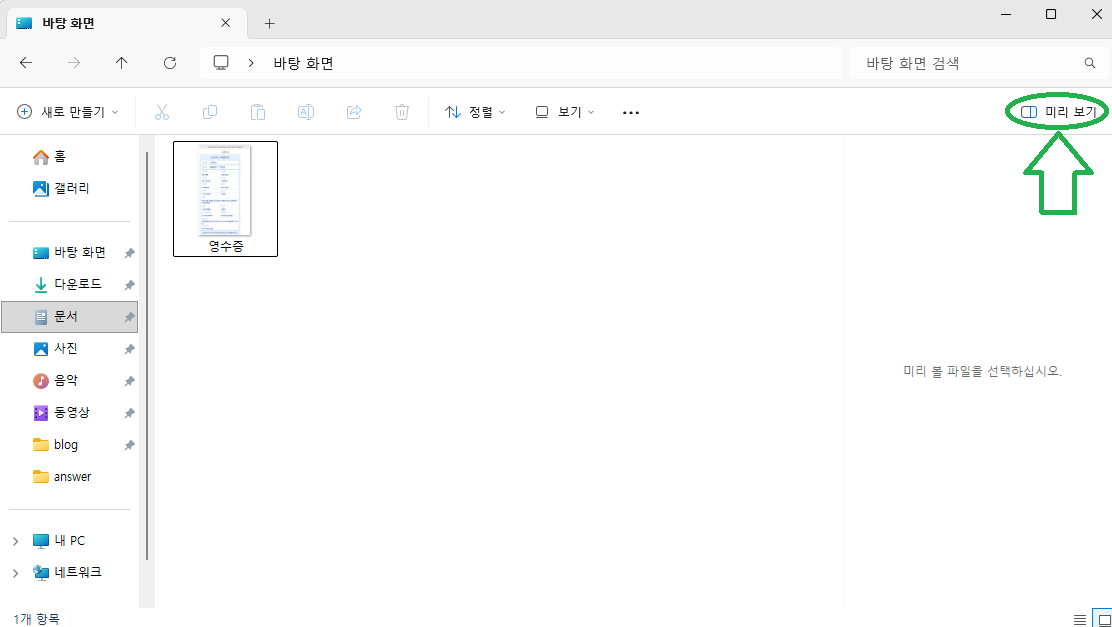Image resolution: width=1112 pixels, height=627 pixels.
Task: Select the Cut icon on the toolbar
Action: tap(162, 112)
